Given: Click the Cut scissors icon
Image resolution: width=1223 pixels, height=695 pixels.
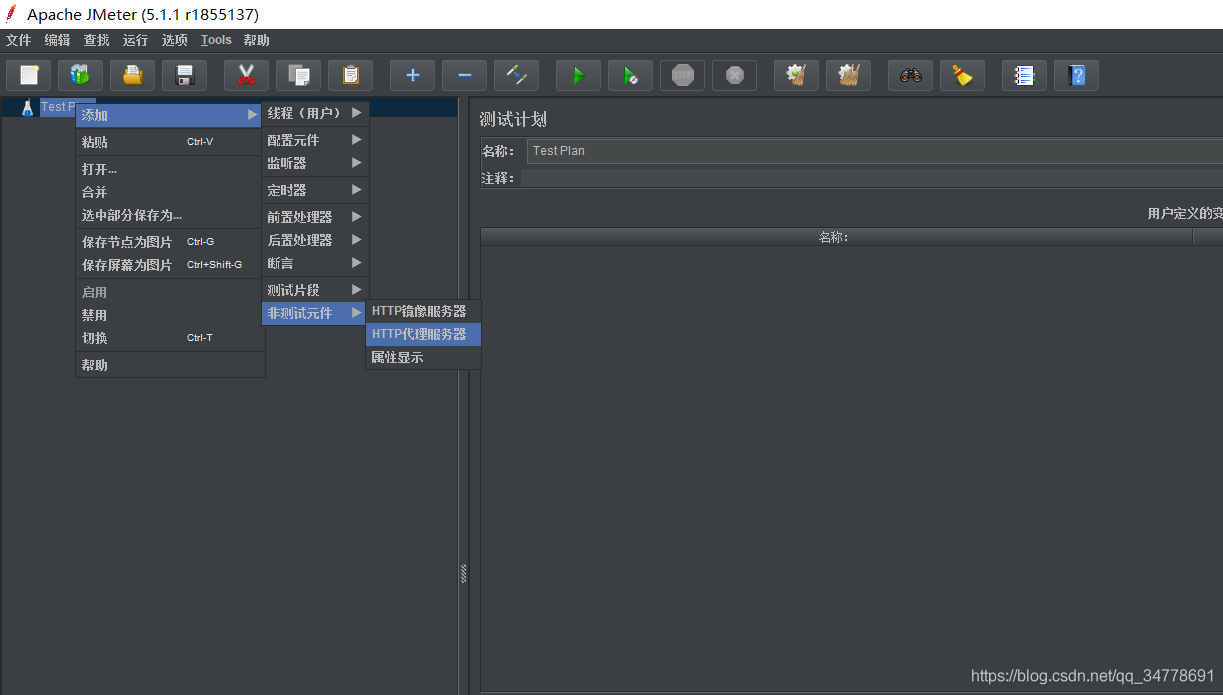Looking at the screenshot, I should [x=246, y=75].
